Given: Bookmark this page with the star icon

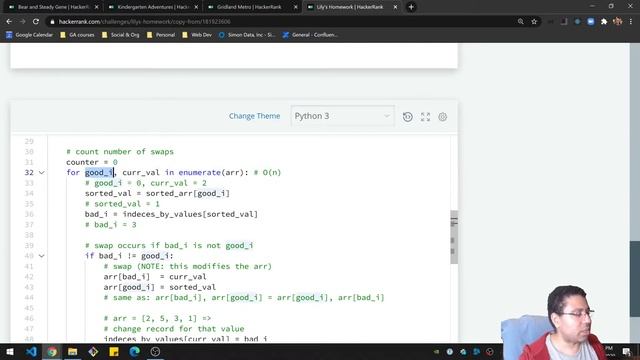Looking at the screenshot, I should pos(534,22).
